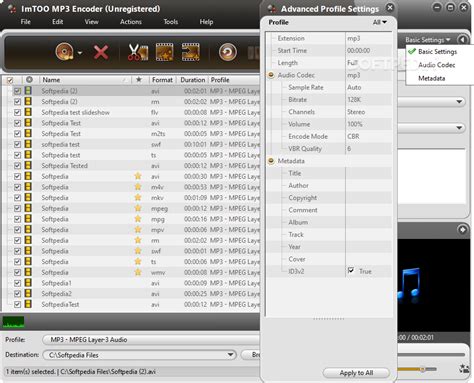Click the round plus icon above preview
The height and width of the screenshot is (383, 474).
click(x=462, y=230)
